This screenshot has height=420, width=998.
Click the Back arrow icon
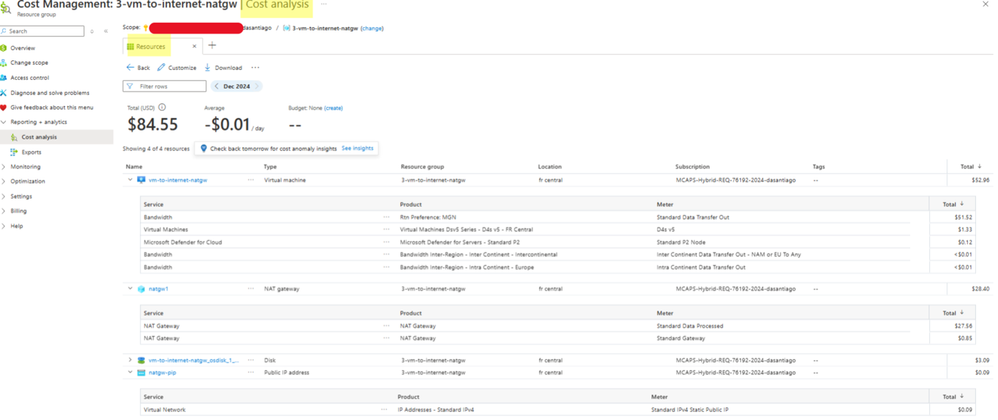pos(130,67)
